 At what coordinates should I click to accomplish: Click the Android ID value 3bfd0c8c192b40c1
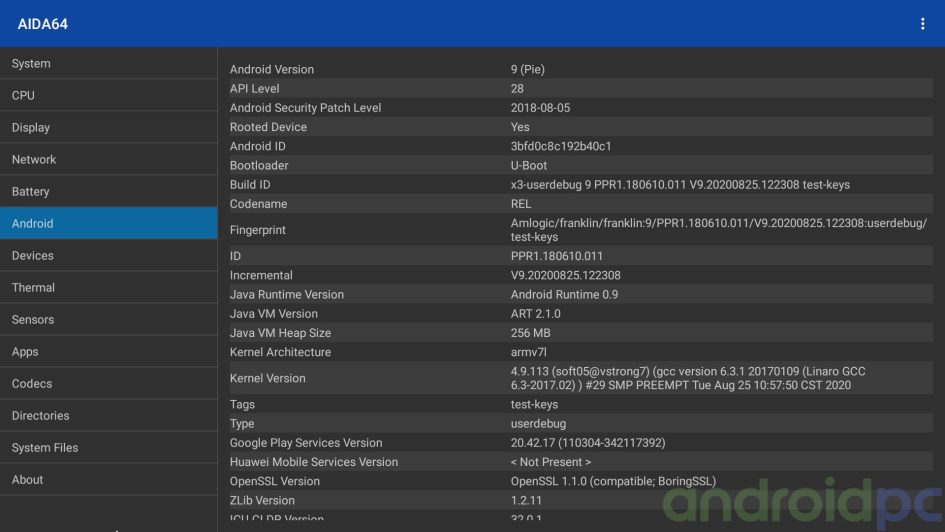[560, 146]
